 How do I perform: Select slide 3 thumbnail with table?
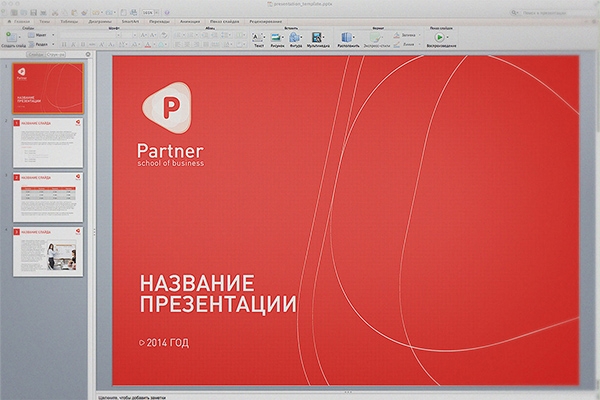pos(48,197)
